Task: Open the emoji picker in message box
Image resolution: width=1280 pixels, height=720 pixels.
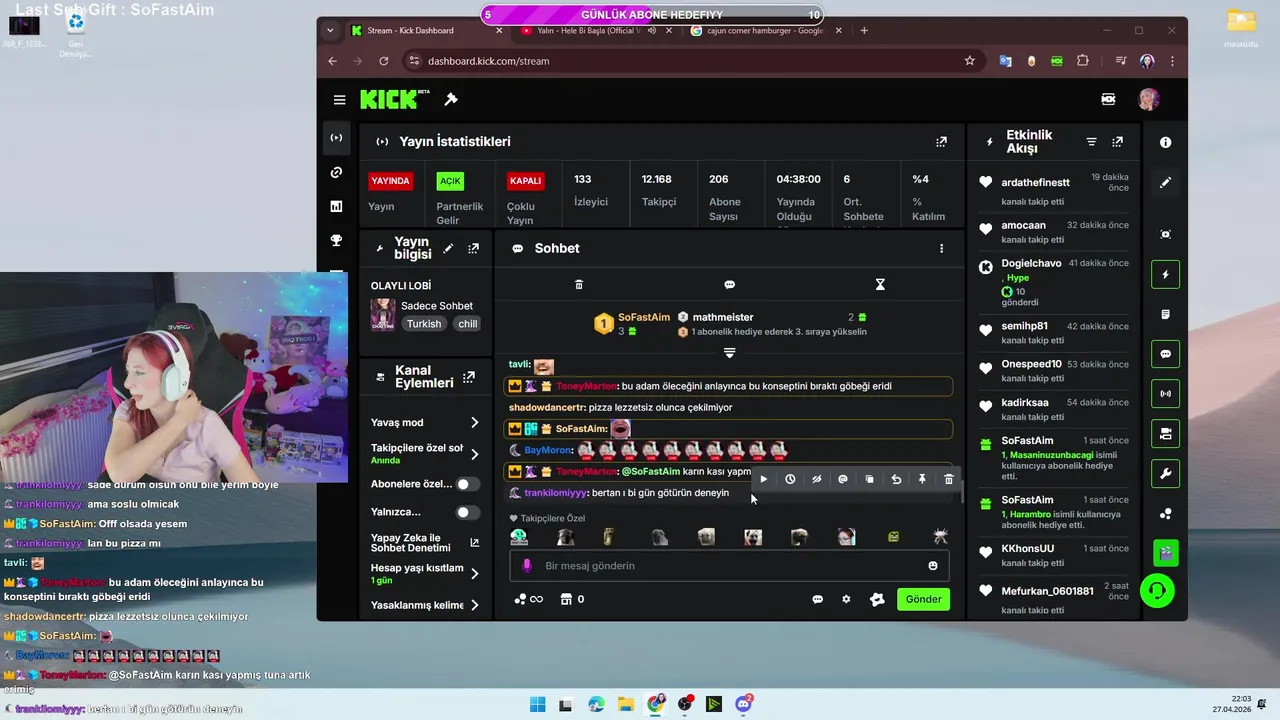Action: 933,566
